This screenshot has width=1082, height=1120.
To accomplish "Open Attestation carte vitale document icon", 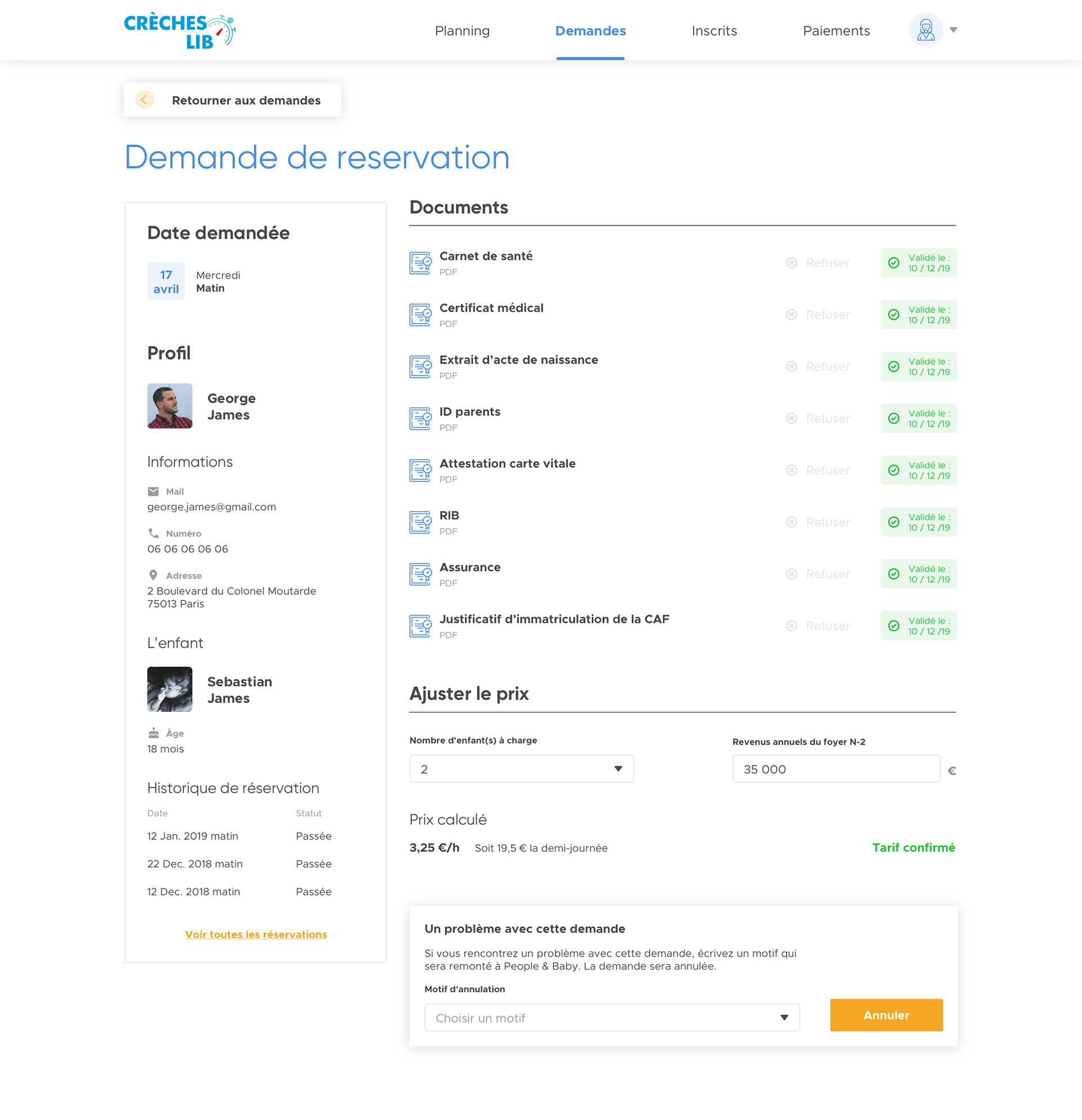I will click(x=420, y=470).
